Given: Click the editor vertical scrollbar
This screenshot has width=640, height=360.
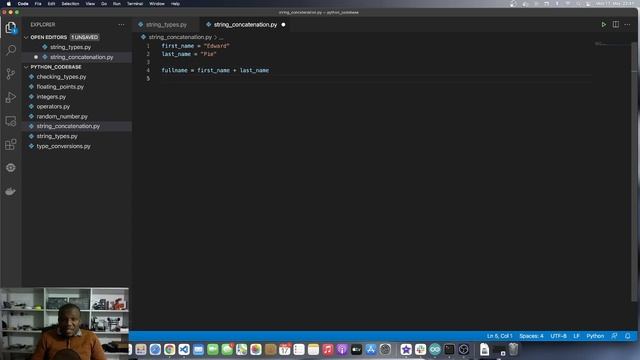Looking at the screenshot, I should (x=634, y=171).
